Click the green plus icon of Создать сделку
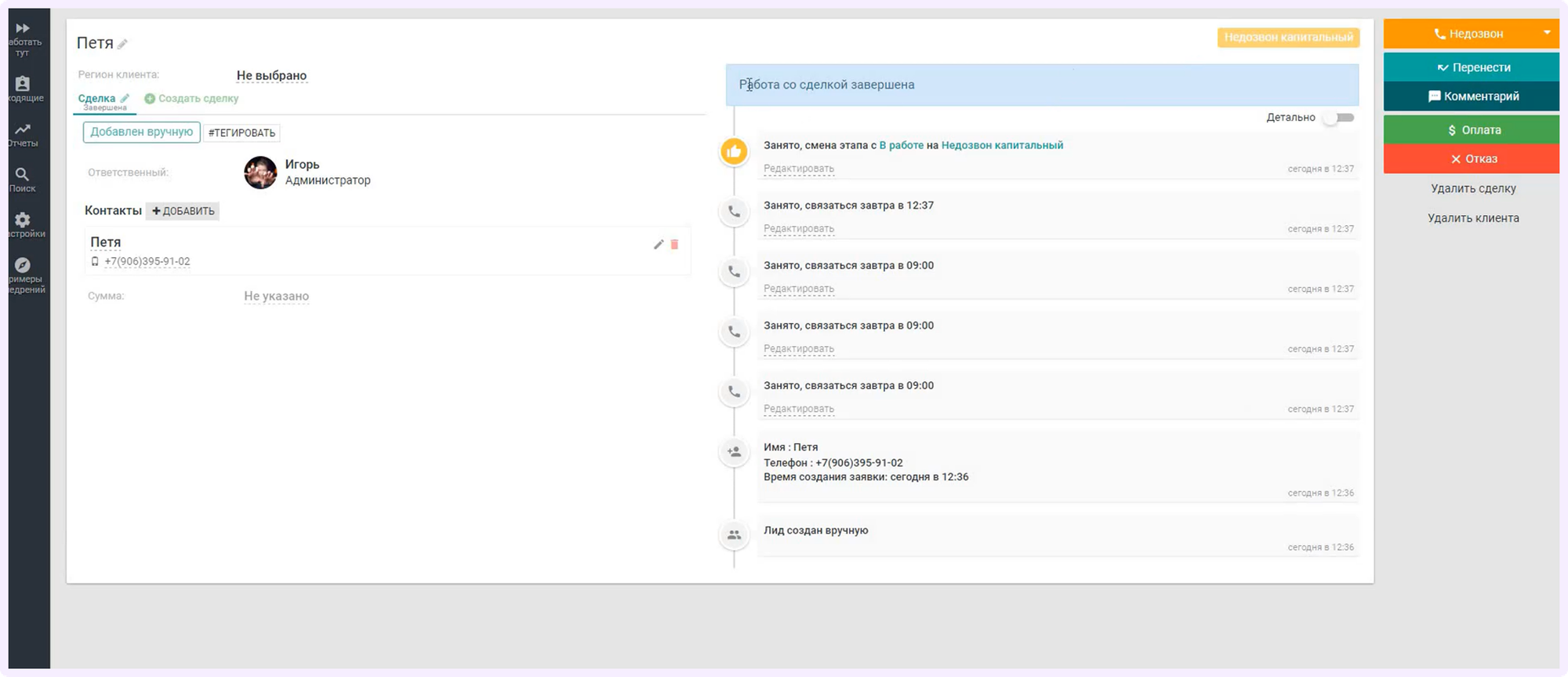 [150, 99]
